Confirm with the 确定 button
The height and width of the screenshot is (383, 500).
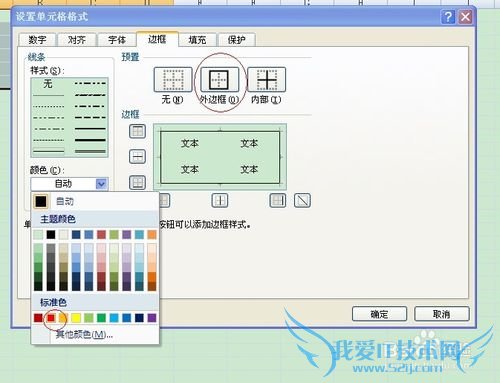(x=379, y=314)
